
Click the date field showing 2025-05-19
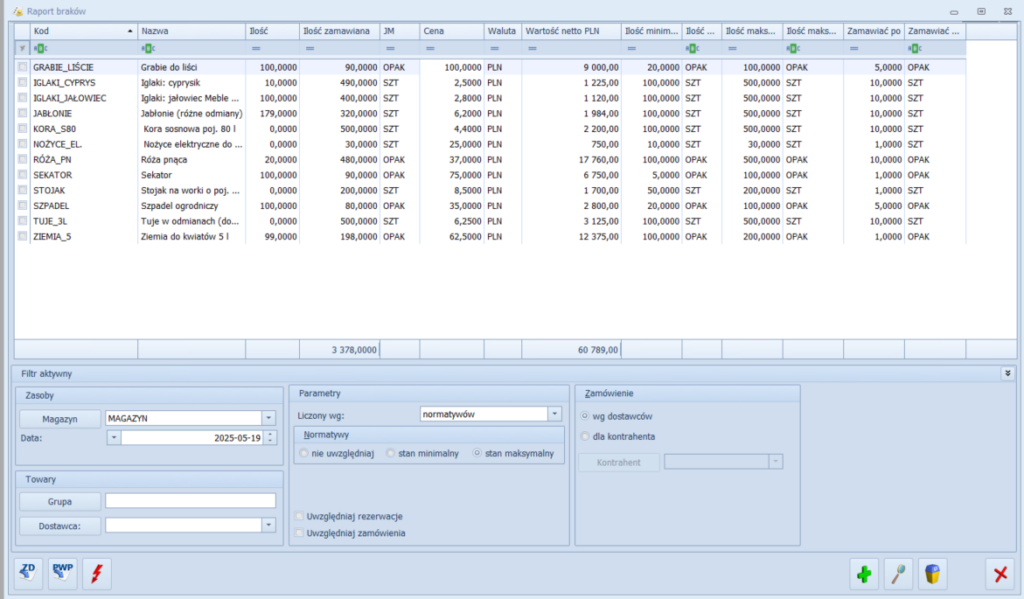192,438
